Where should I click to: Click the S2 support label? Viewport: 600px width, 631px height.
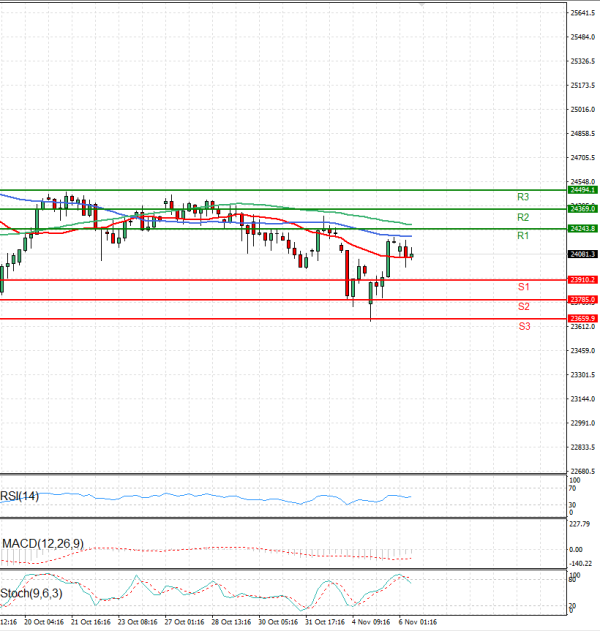[x=523, y=306]
